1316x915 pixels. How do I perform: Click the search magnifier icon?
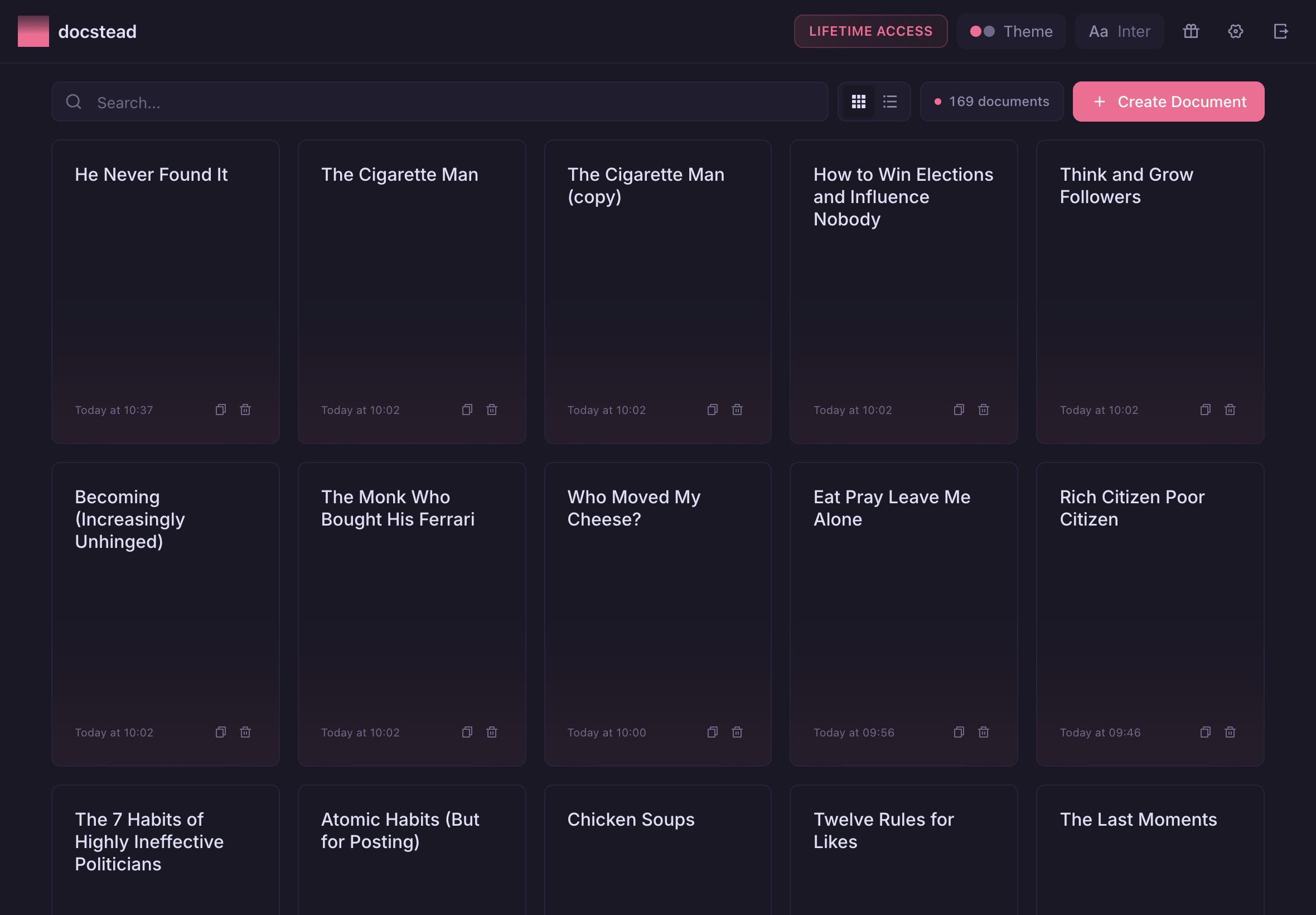click(x=74, y=102)
